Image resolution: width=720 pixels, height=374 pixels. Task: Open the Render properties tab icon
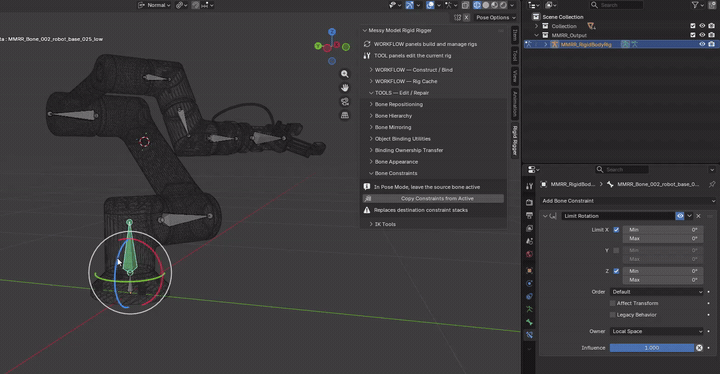pos(529,202)
